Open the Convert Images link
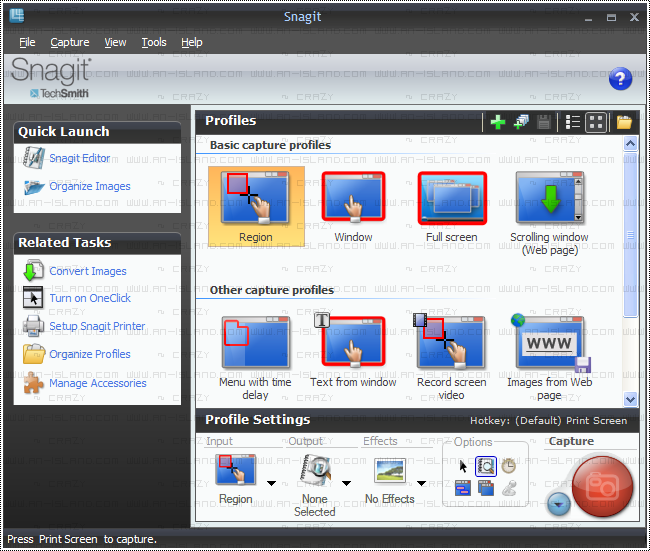Screen dimensions: 650x551 [88, 271]
